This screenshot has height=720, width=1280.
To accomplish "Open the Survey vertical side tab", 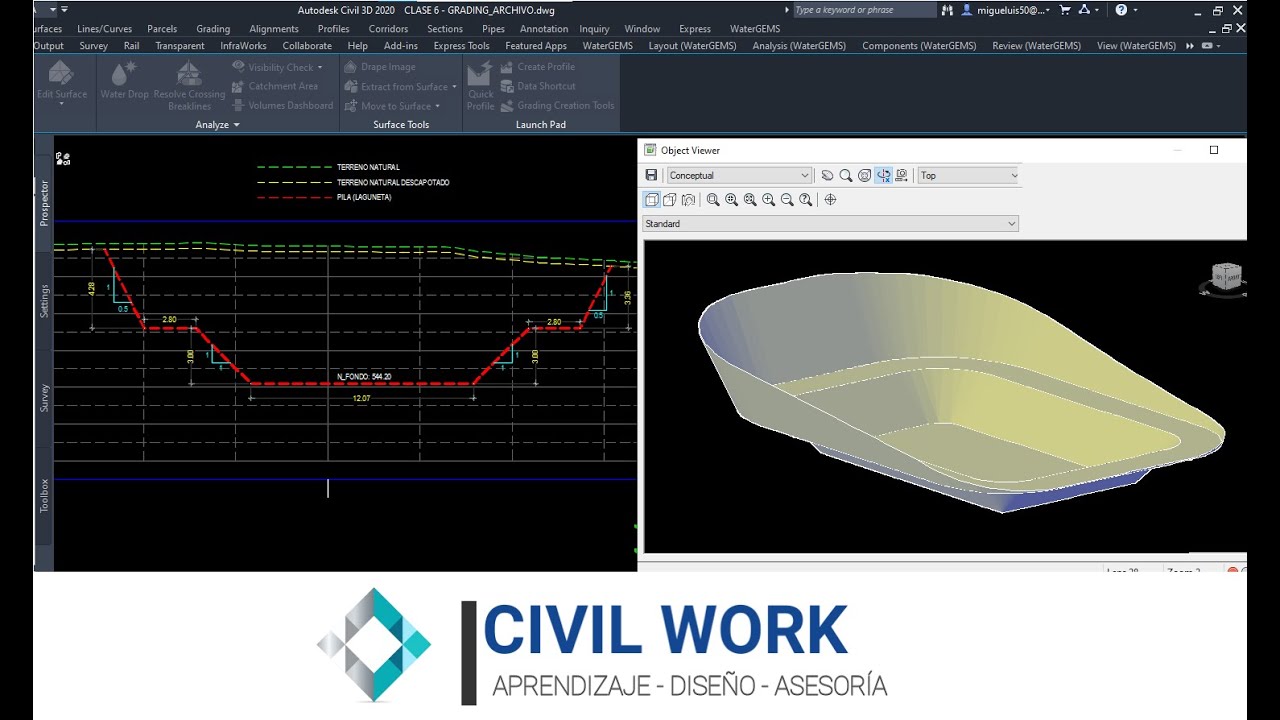I will (x=44, y=398).
